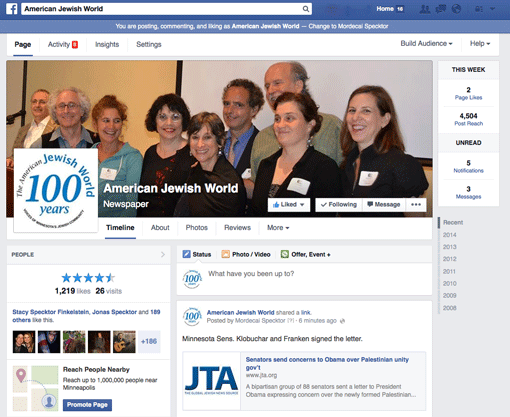Select the Timeline tab
Screen dimensions: 510x417
pyautogui.click(x=120, y=228)
